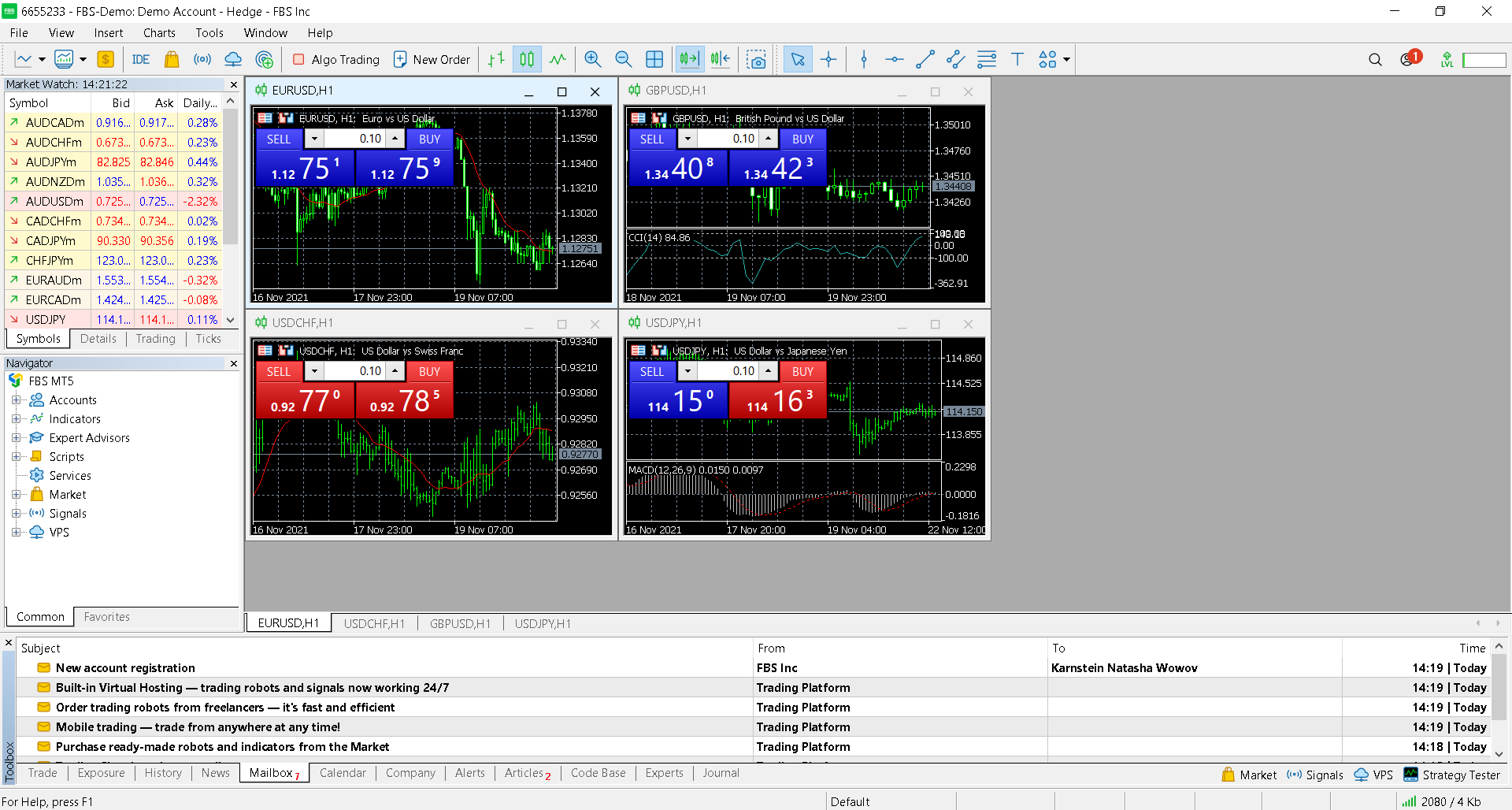This screenshot has height=810, width=1512.
Task: Switch to the History tab in Toolbox
Action: pyautogui.click(x=163, y=773)
